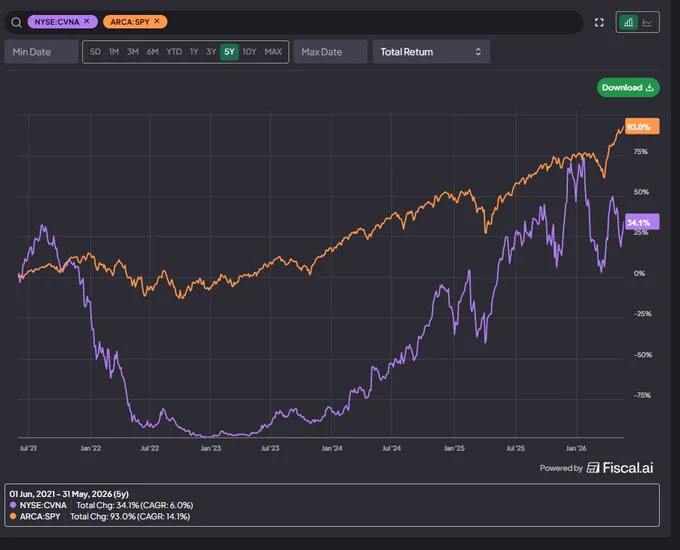Select the 3M time range
The width and height of the screenshot is (680, 550).
tap(133, 52)
